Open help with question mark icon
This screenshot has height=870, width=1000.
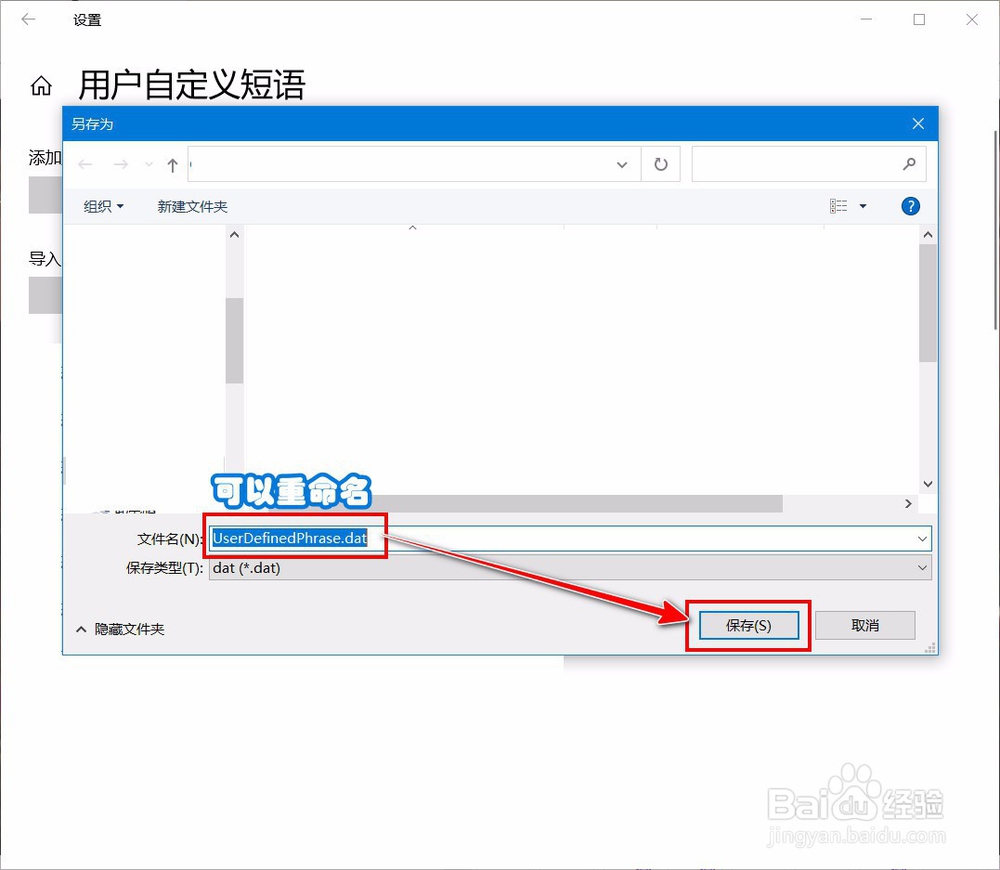tap(910, 206)
